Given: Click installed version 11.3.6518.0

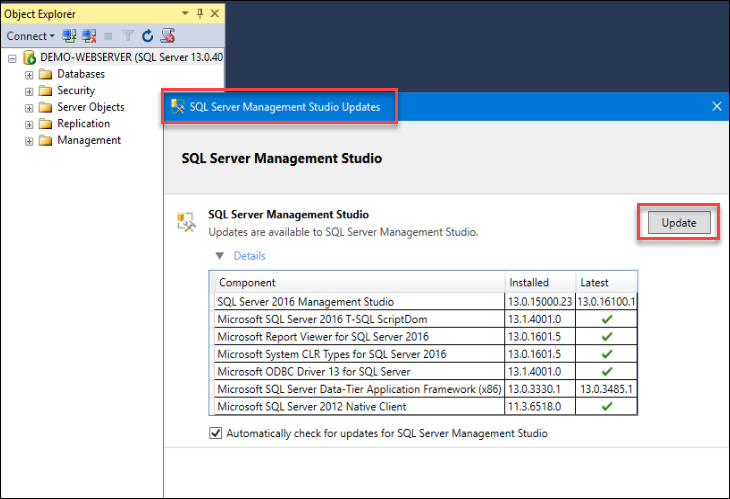Looking at the screenshot, I should 534,406.
